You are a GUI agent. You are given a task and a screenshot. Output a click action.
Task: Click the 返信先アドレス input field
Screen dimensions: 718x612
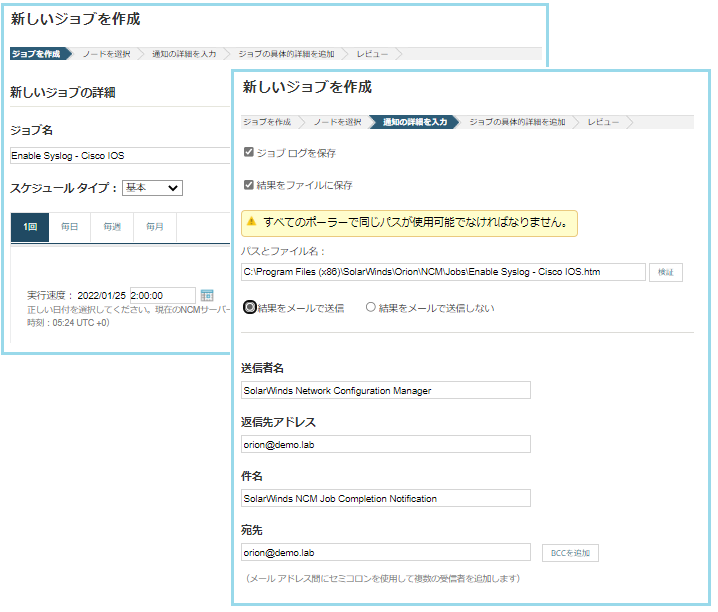386,444
